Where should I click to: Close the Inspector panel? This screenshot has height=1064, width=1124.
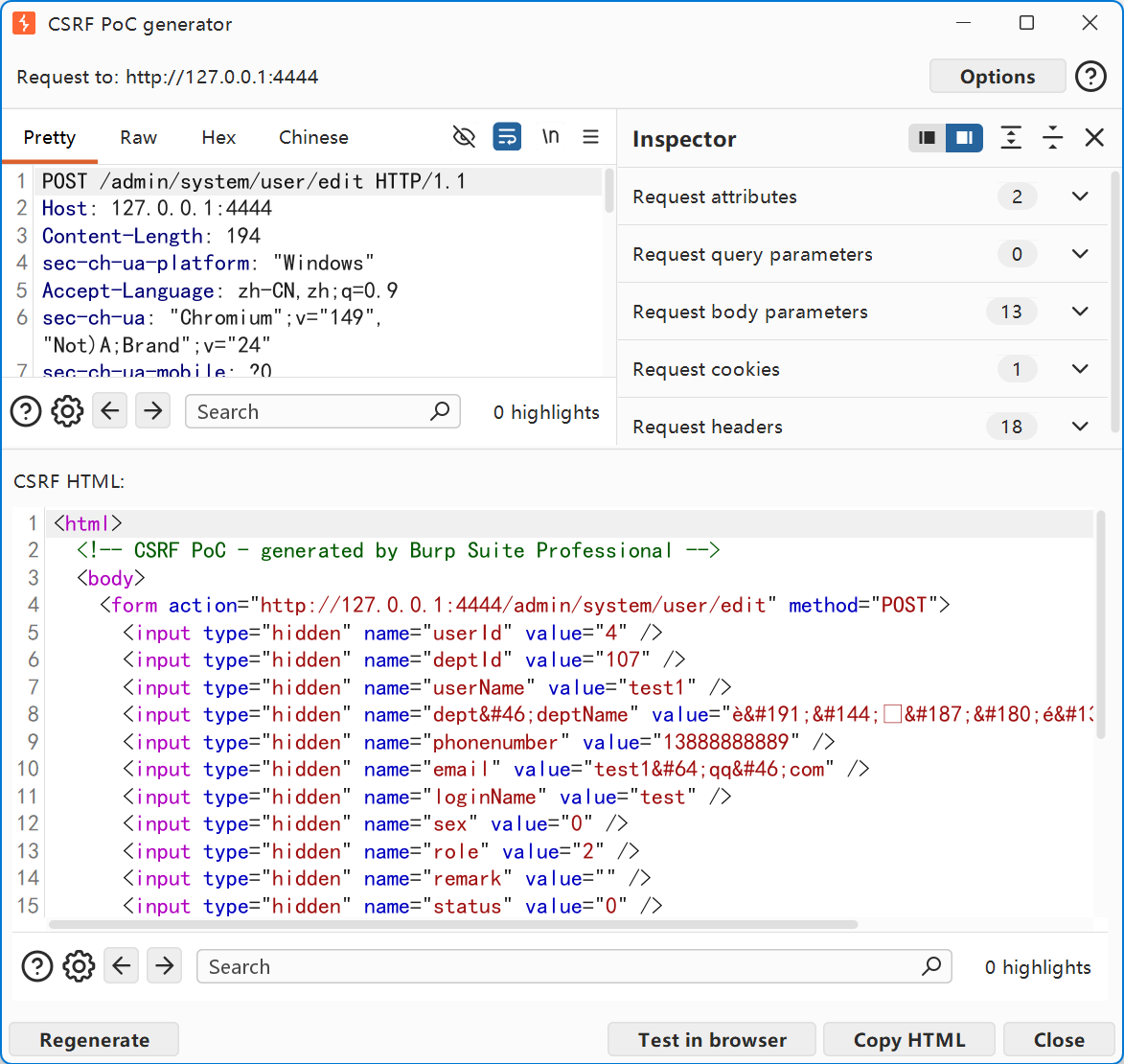click(1094, 138)
